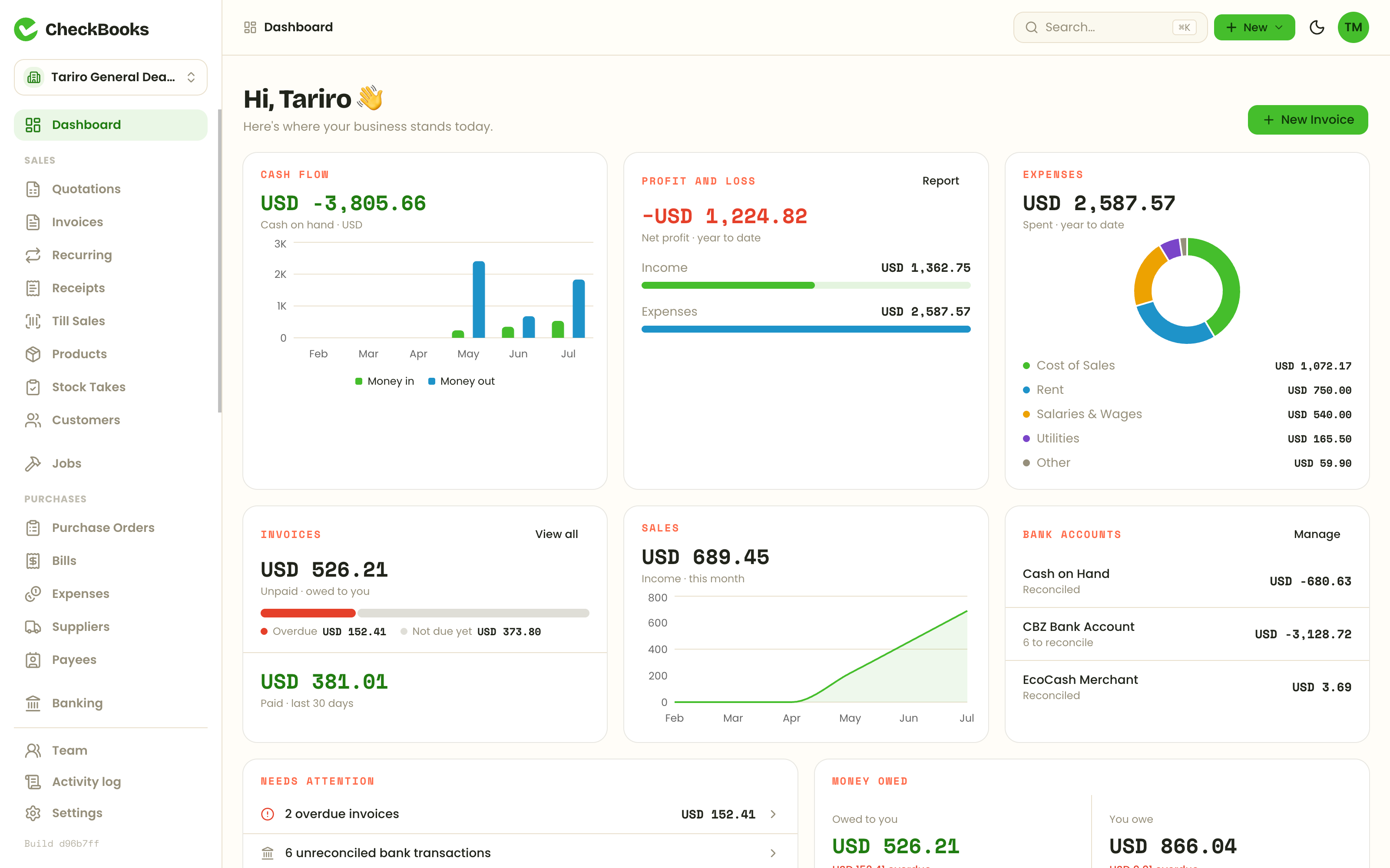Open the Customers section
Image resolution: width=1390 pixels, height=868 pixels.
(110, 420)
